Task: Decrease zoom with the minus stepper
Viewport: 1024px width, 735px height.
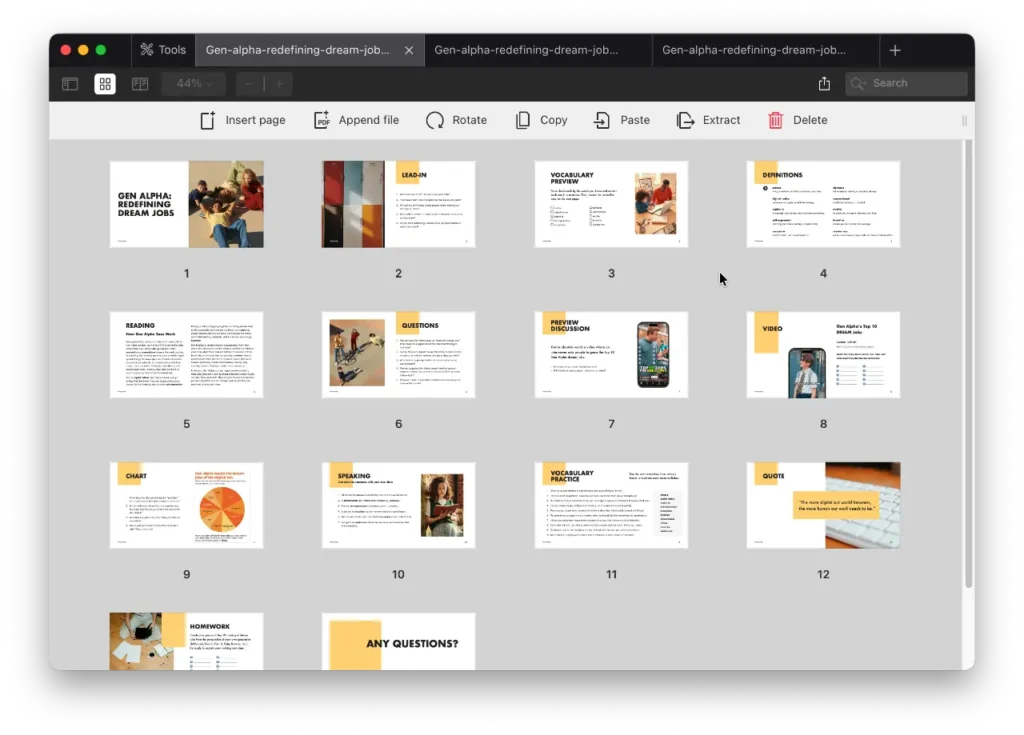Action: [247, 84]
